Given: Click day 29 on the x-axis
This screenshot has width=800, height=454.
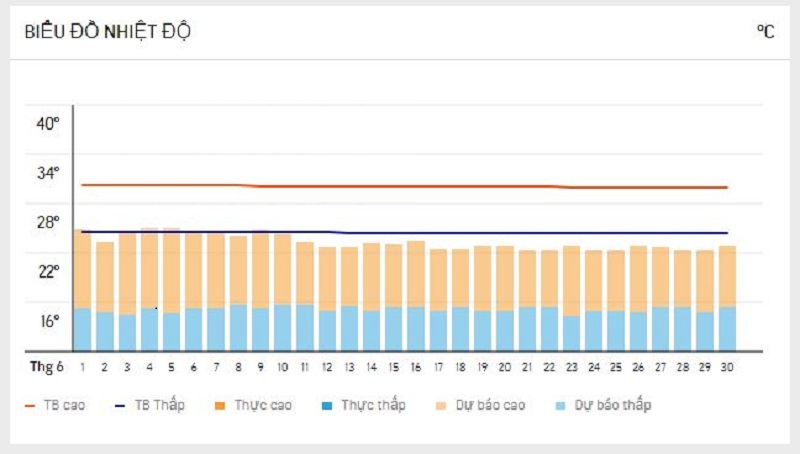Looking at the screenshot, I should (x=705, y=367).
